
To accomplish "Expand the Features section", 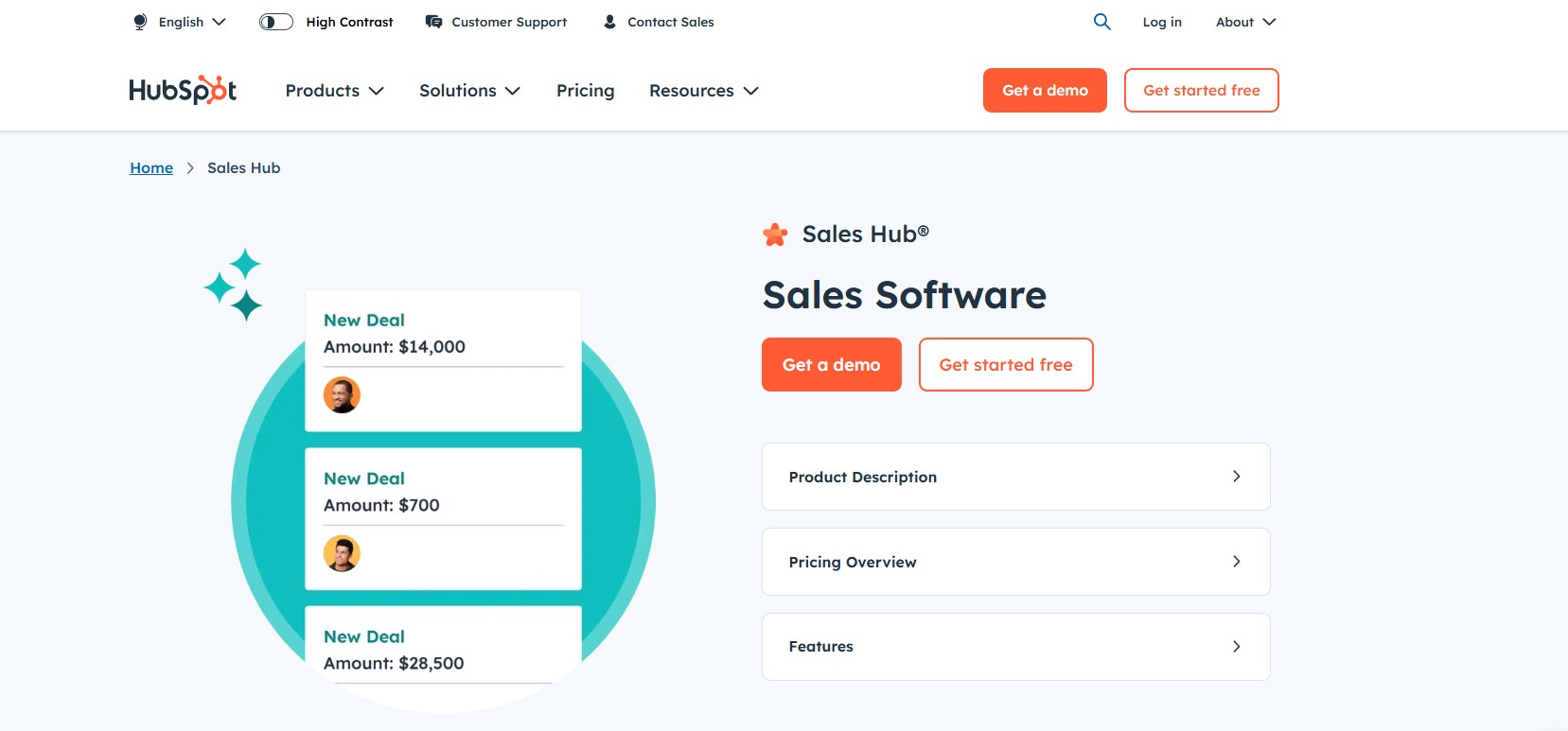I will (x=1015, y=647).
